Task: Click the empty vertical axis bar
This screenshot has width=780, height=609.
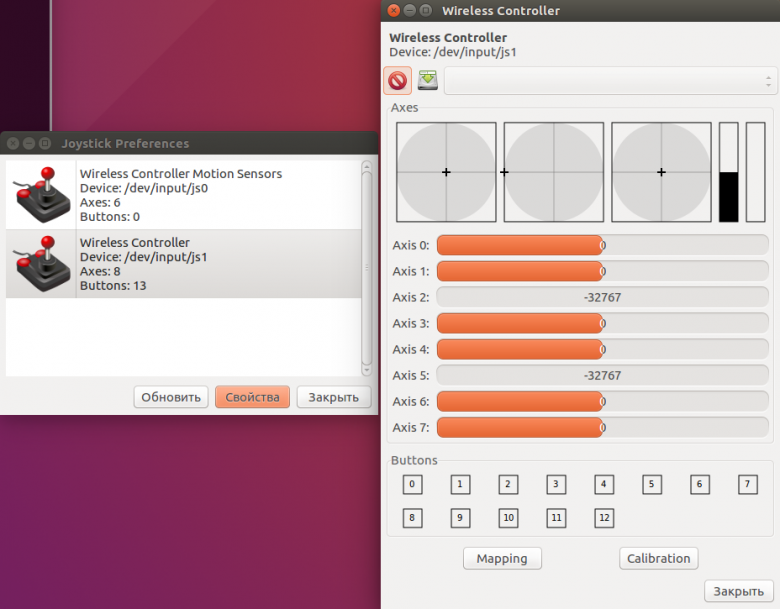Action: point(756,172)
